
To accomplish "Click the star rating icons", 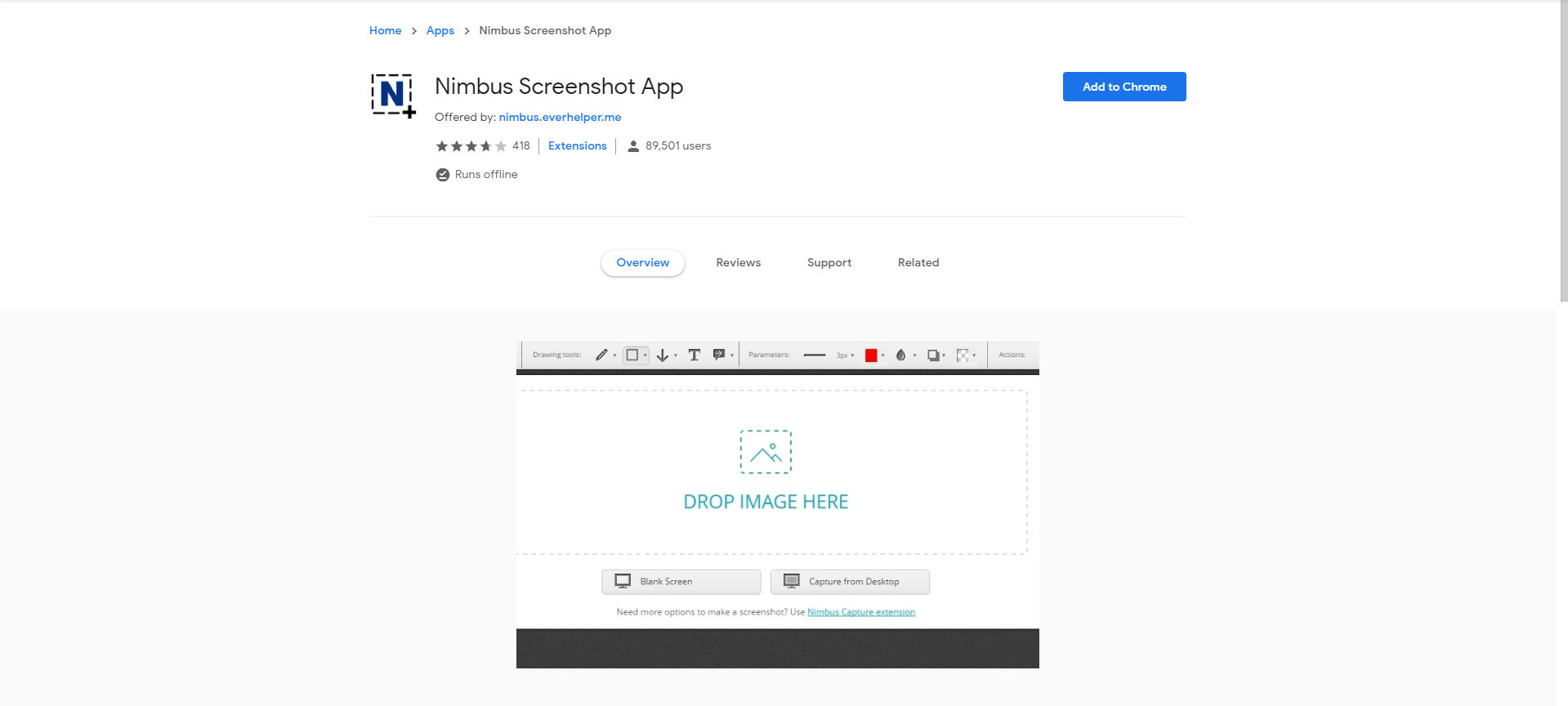I will (471, 146).
